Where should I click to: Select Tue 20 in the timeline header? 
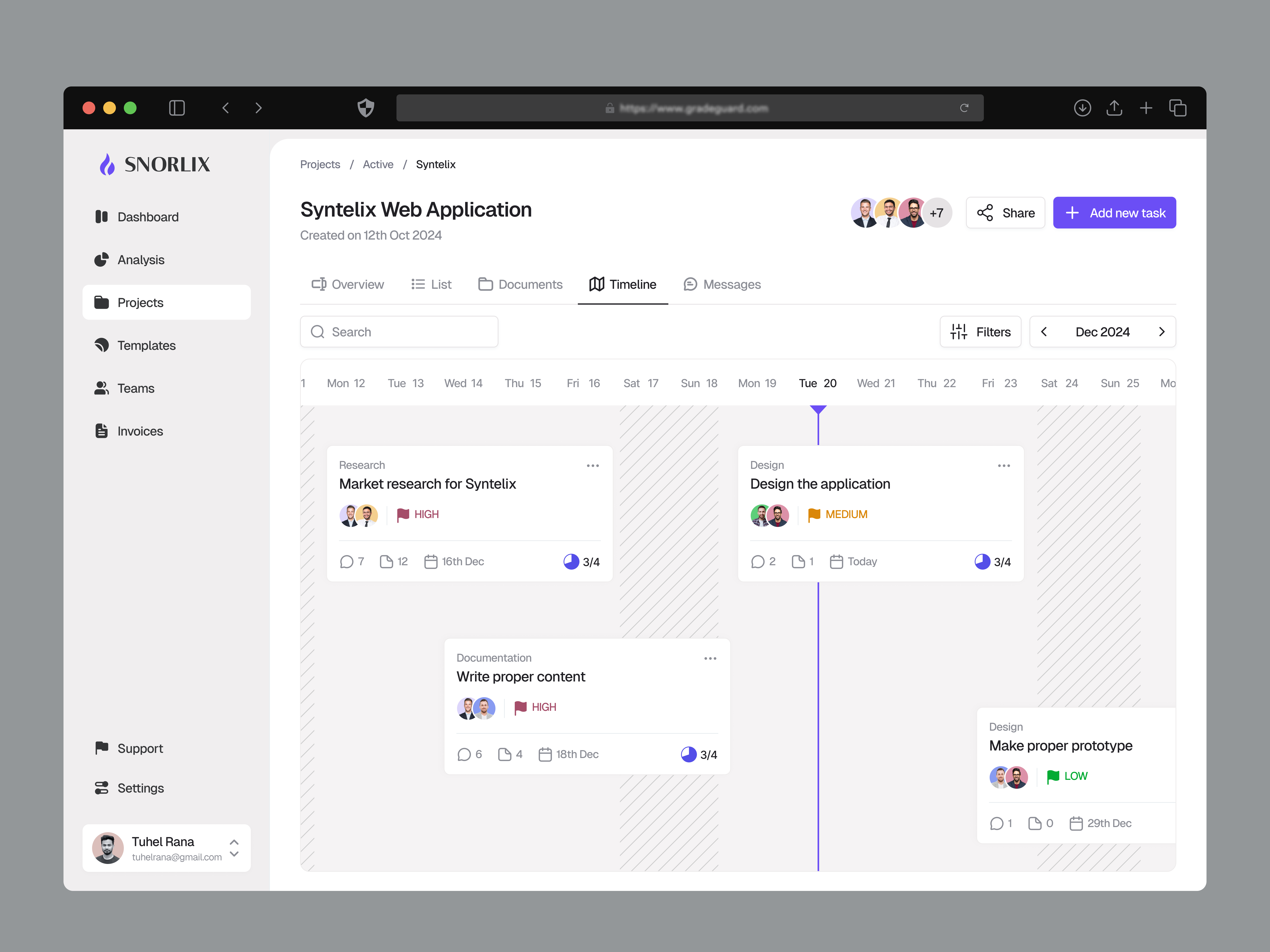(818, 383)
